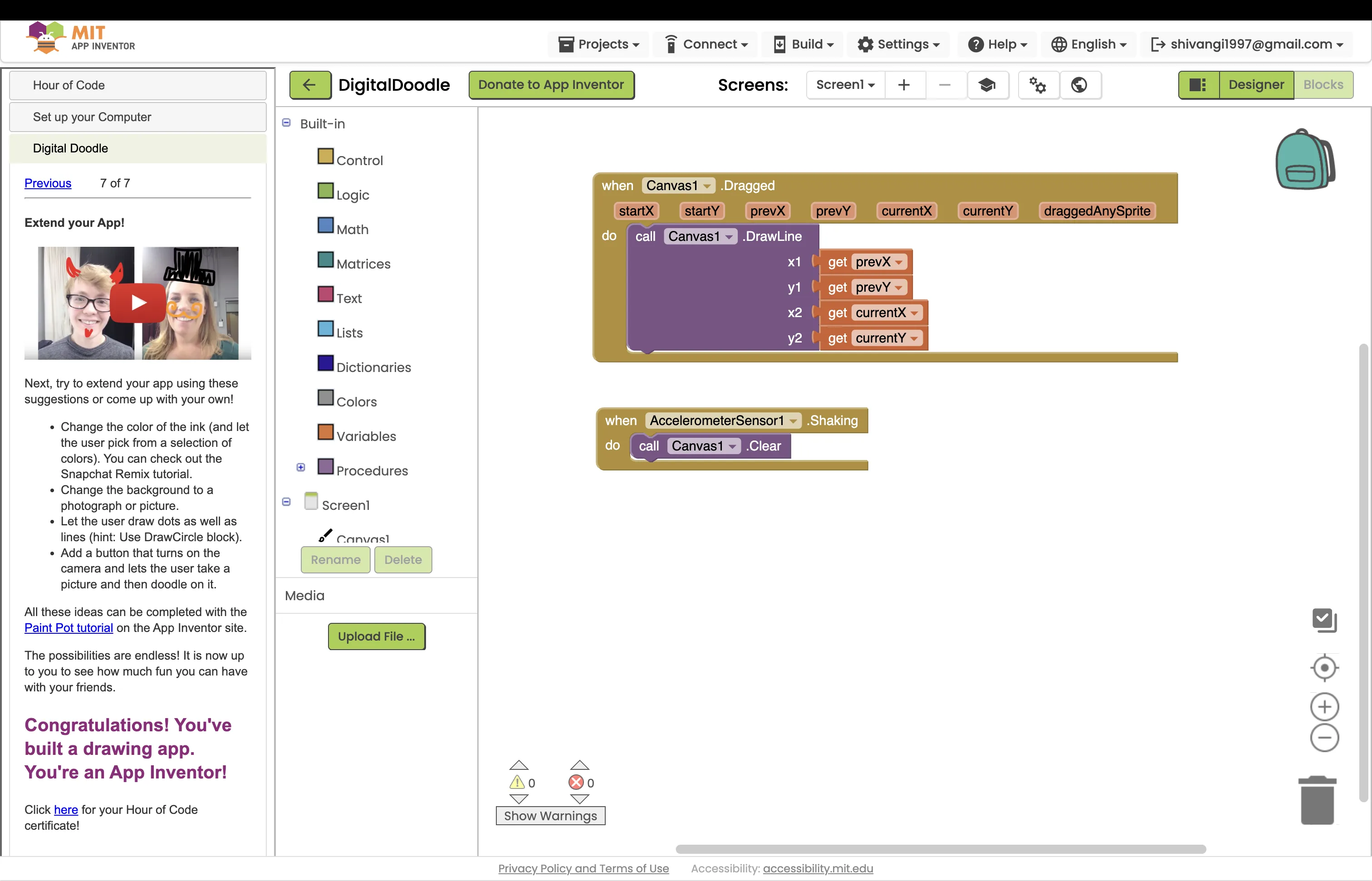Switch to the Designer view
This screenshot has width=1372, height=881.
click(1256, 85)
